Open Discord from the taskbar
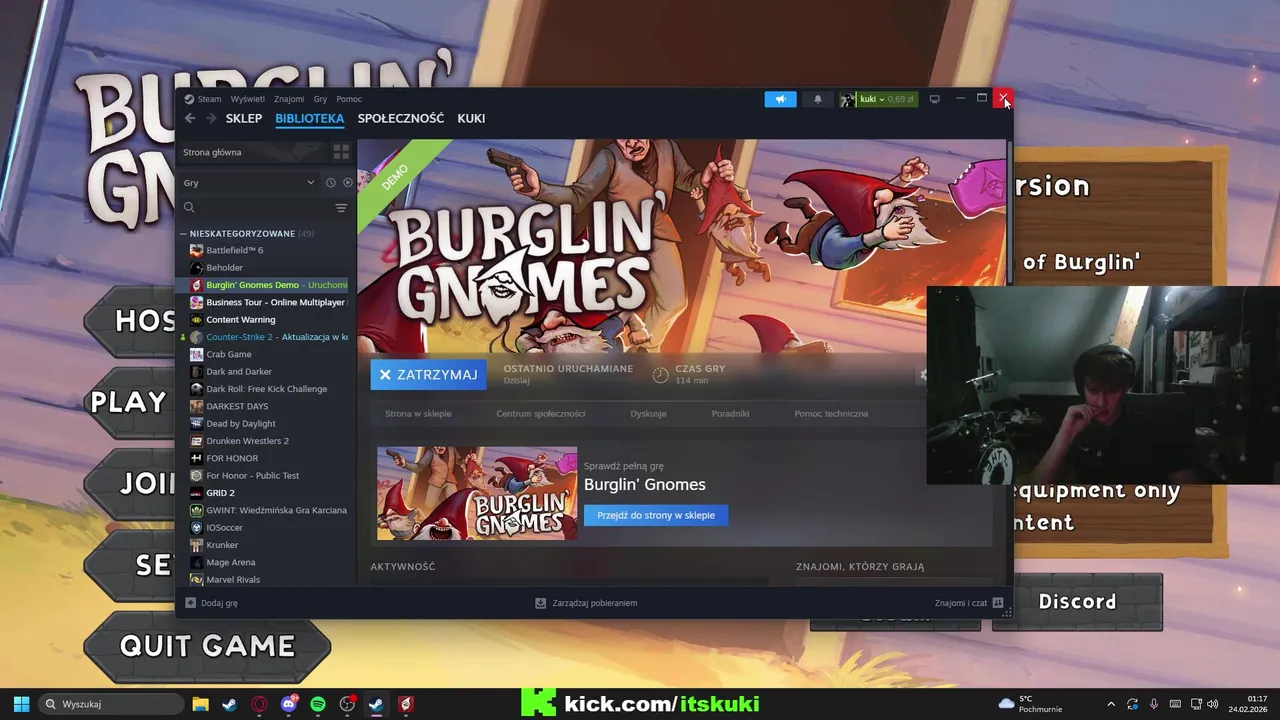Screen dimensions: 1280x720 click(289, 704)
